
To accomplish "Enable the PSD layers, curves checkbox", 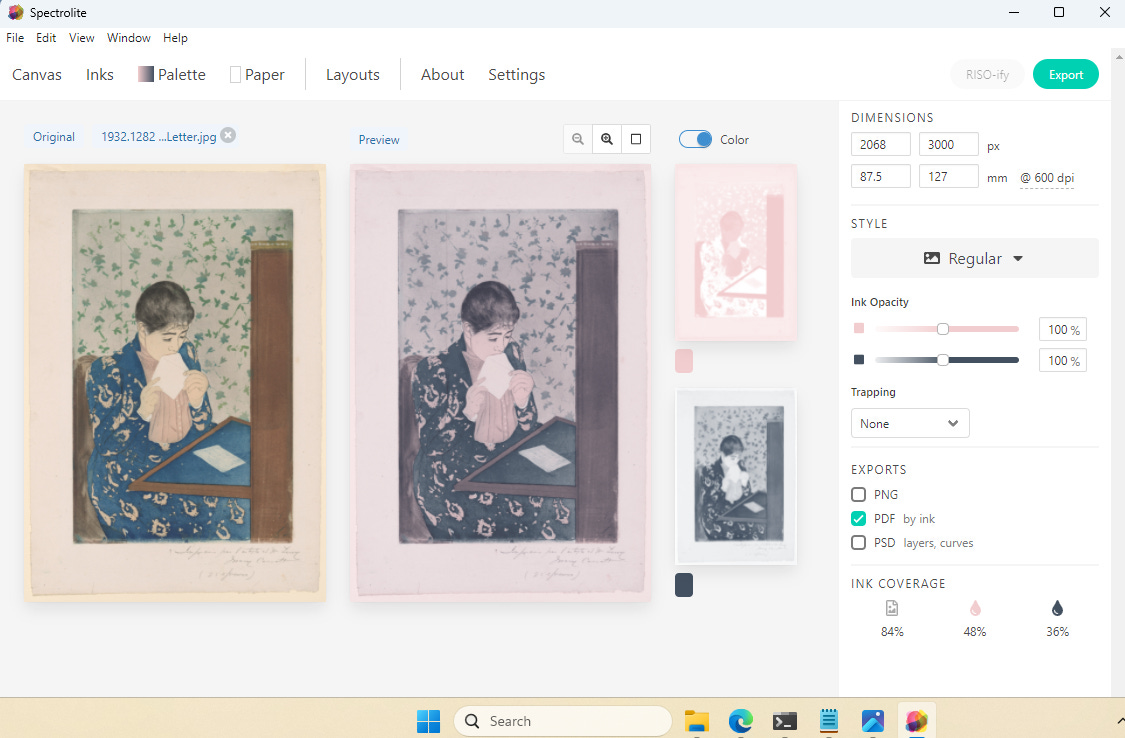I will coord(858,543).
